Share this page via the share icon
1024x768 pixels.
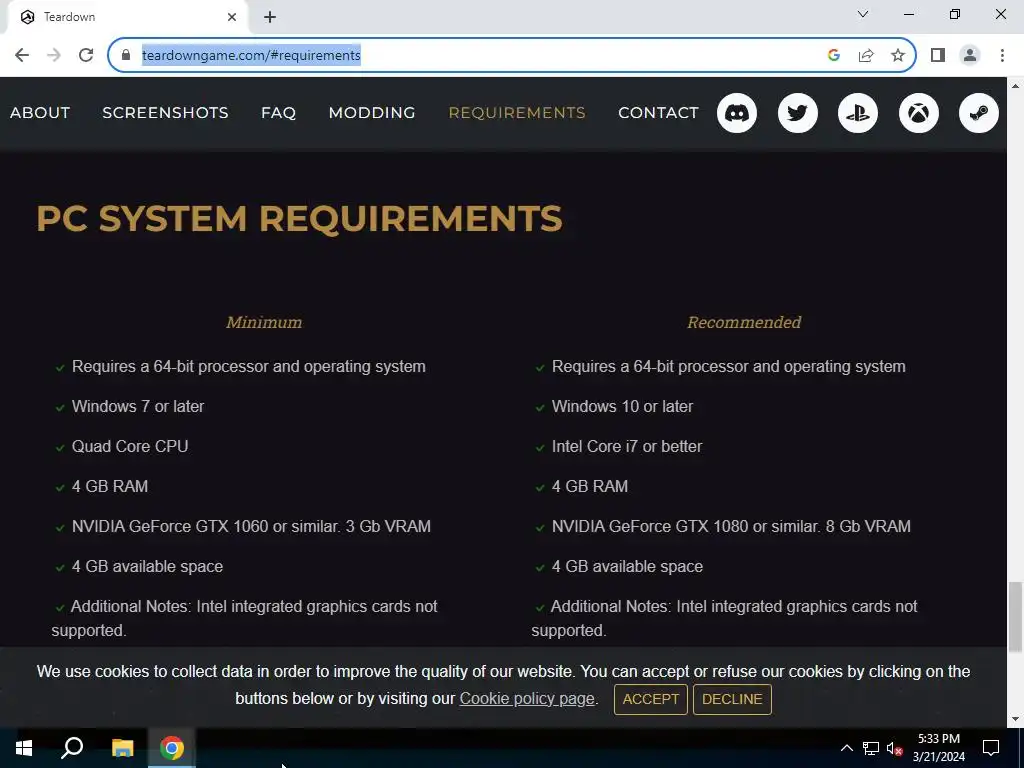pyautogui.click(x=866, y=55)
